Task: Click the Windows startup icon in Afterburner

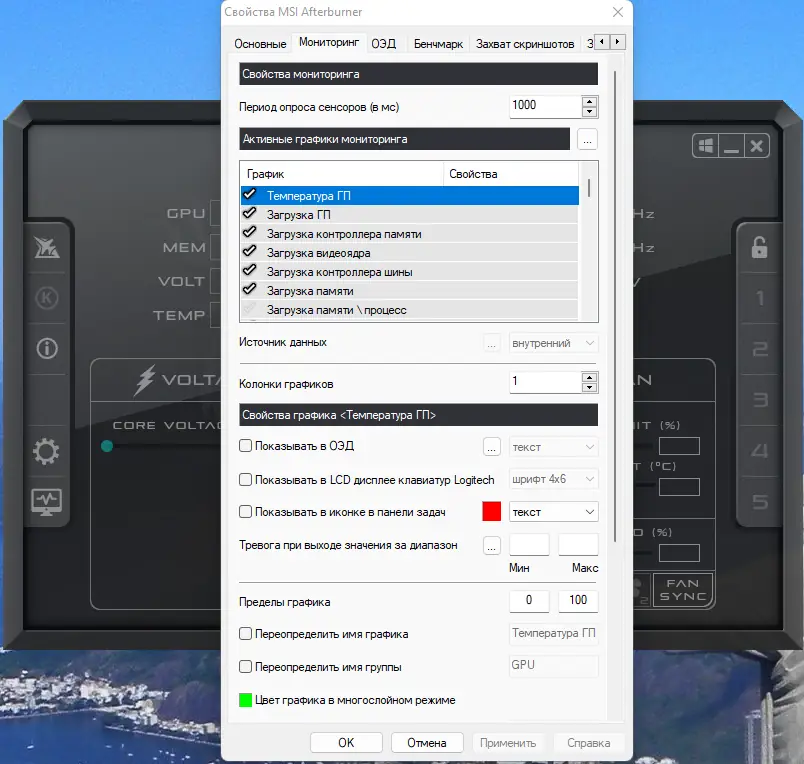Action: pyautogui.click(x=706, y=146)
